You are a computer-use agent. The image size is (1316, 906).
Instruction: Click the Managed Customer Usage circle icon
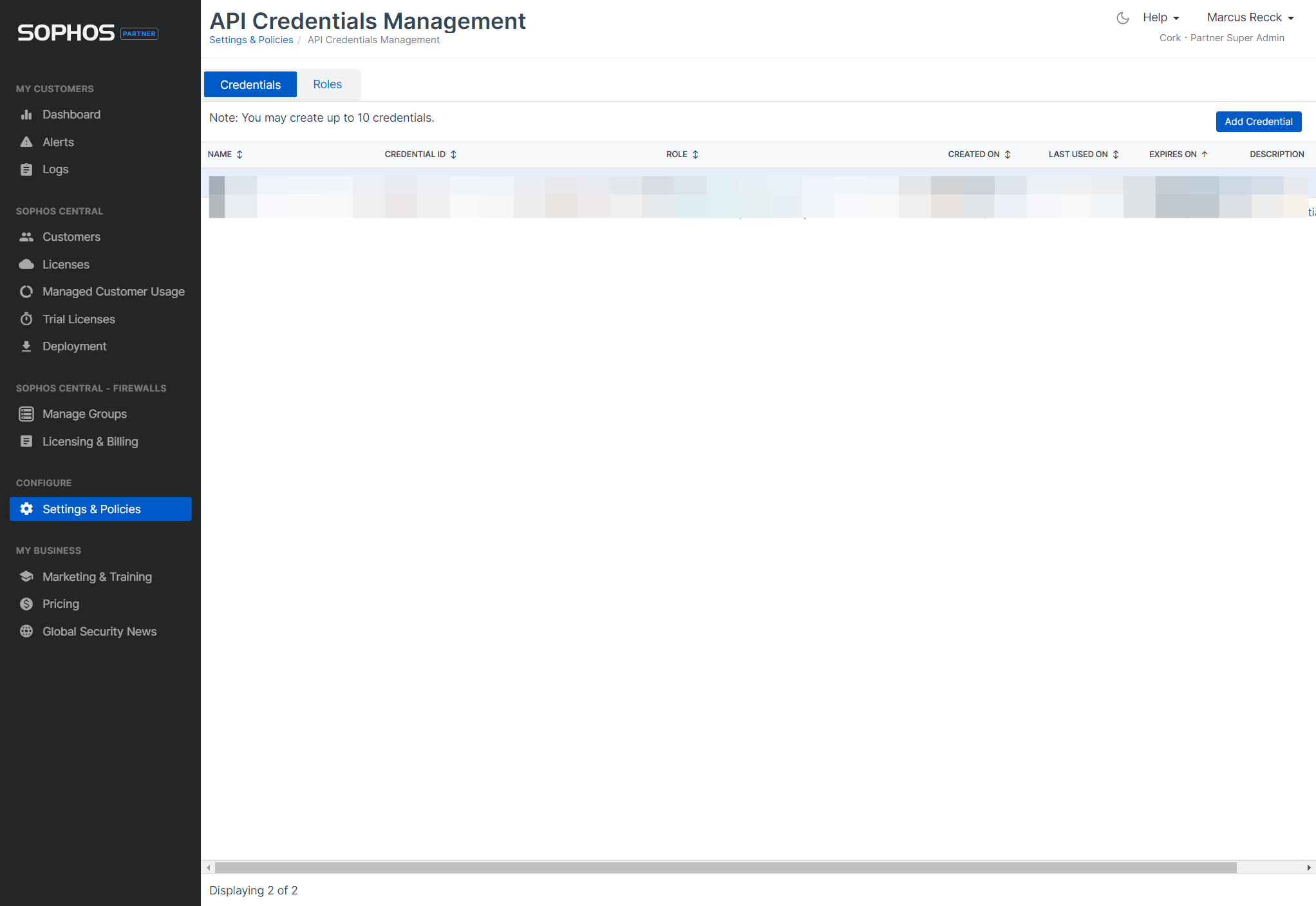26,292
